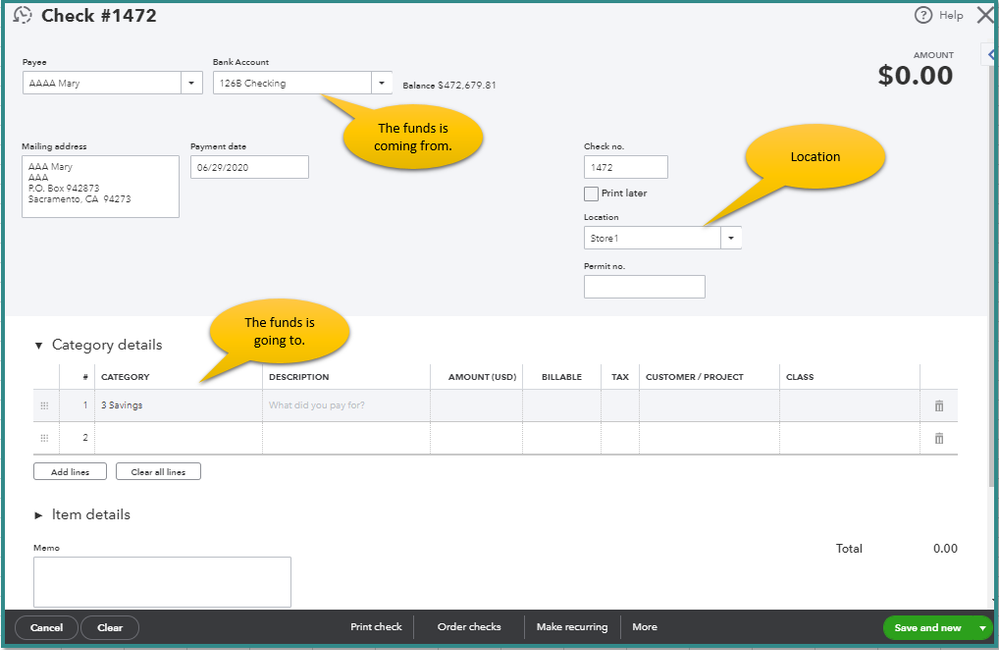Grab the row 1 drag handle
Image resolution: width=999 pixels, height=650 pixels.
pyautogui.click(x=45, y=406)
